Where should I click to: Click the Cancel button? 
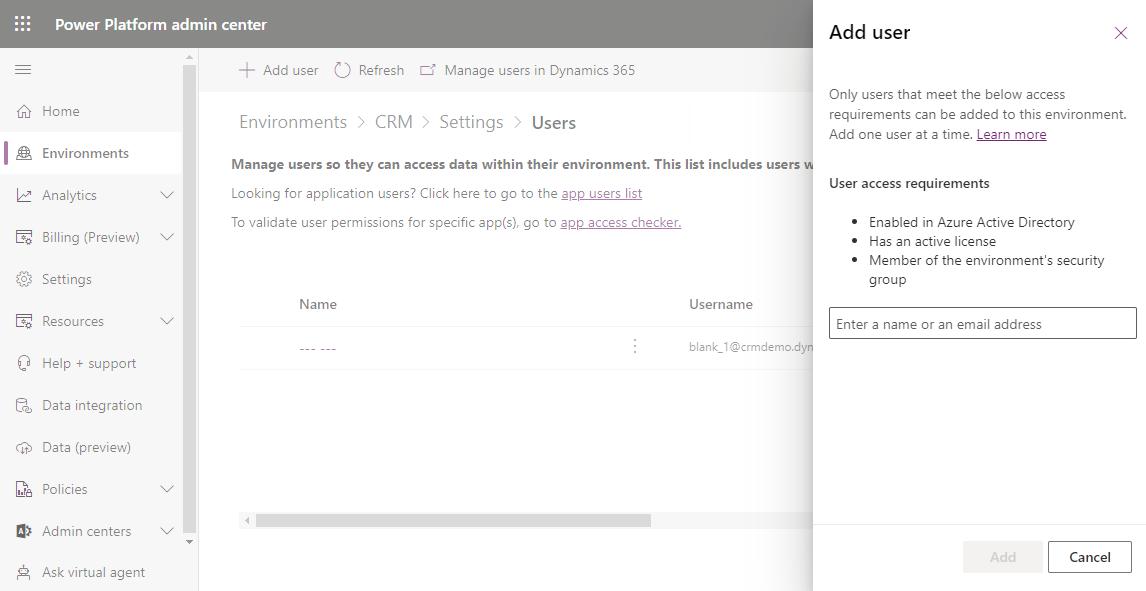click(x=1090, y=557)
